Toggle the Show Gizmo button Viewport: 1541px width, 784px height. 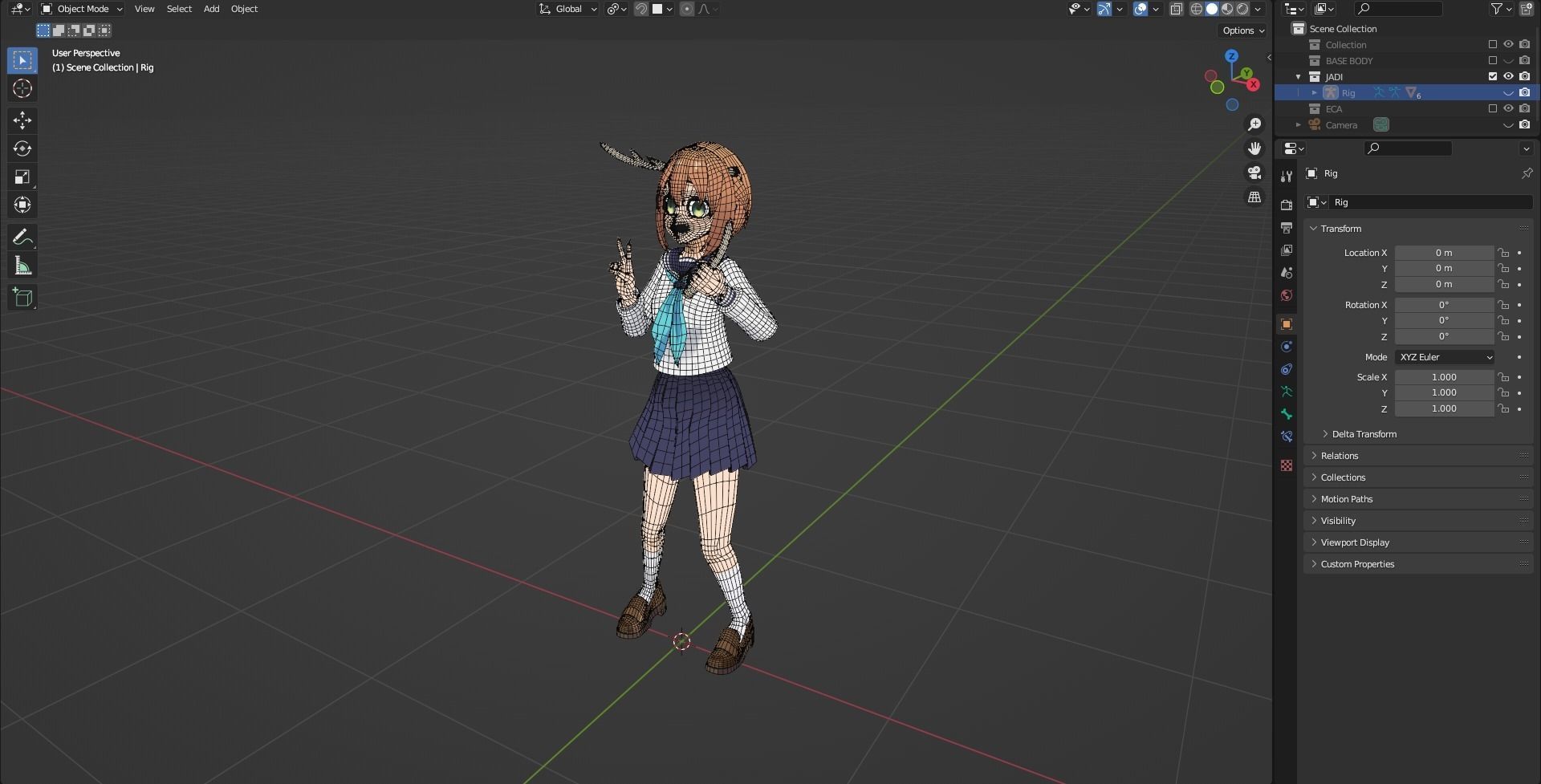pos(1104,9)
